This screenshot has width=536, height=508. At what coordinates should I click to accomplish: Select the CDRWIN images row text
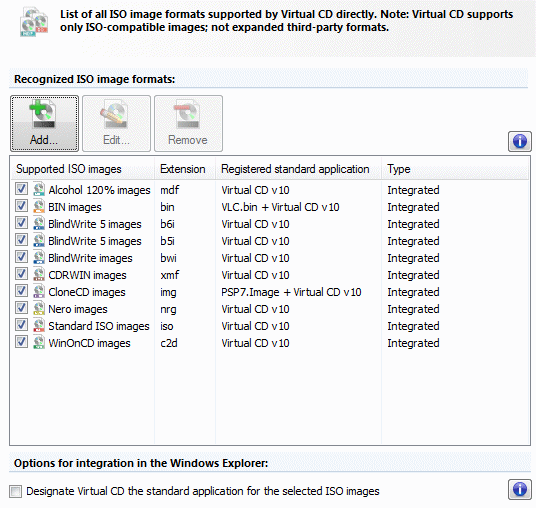(x=87, y=275)
